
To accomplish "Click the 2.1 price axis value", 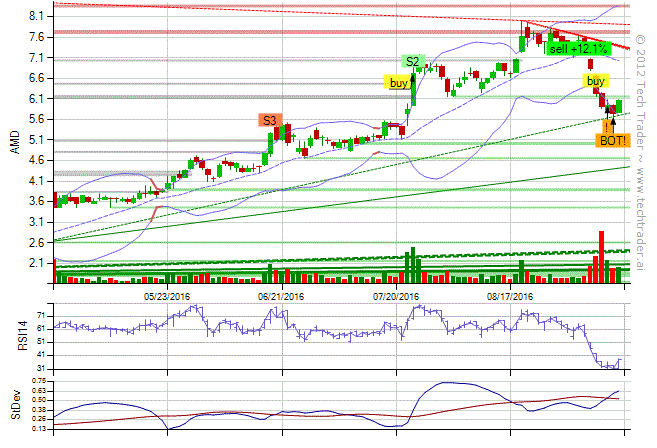I will (x=36, y=263).
